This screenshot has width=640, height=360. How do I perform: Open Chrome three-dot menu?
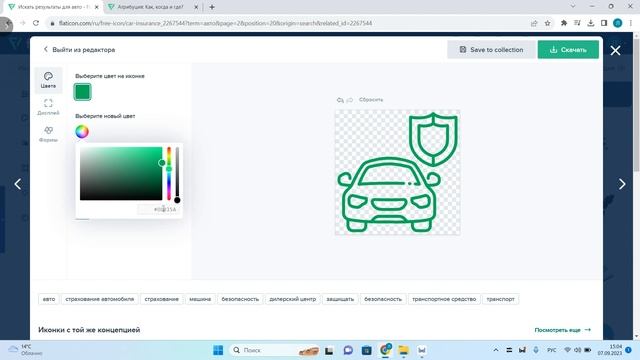[631, 23]
